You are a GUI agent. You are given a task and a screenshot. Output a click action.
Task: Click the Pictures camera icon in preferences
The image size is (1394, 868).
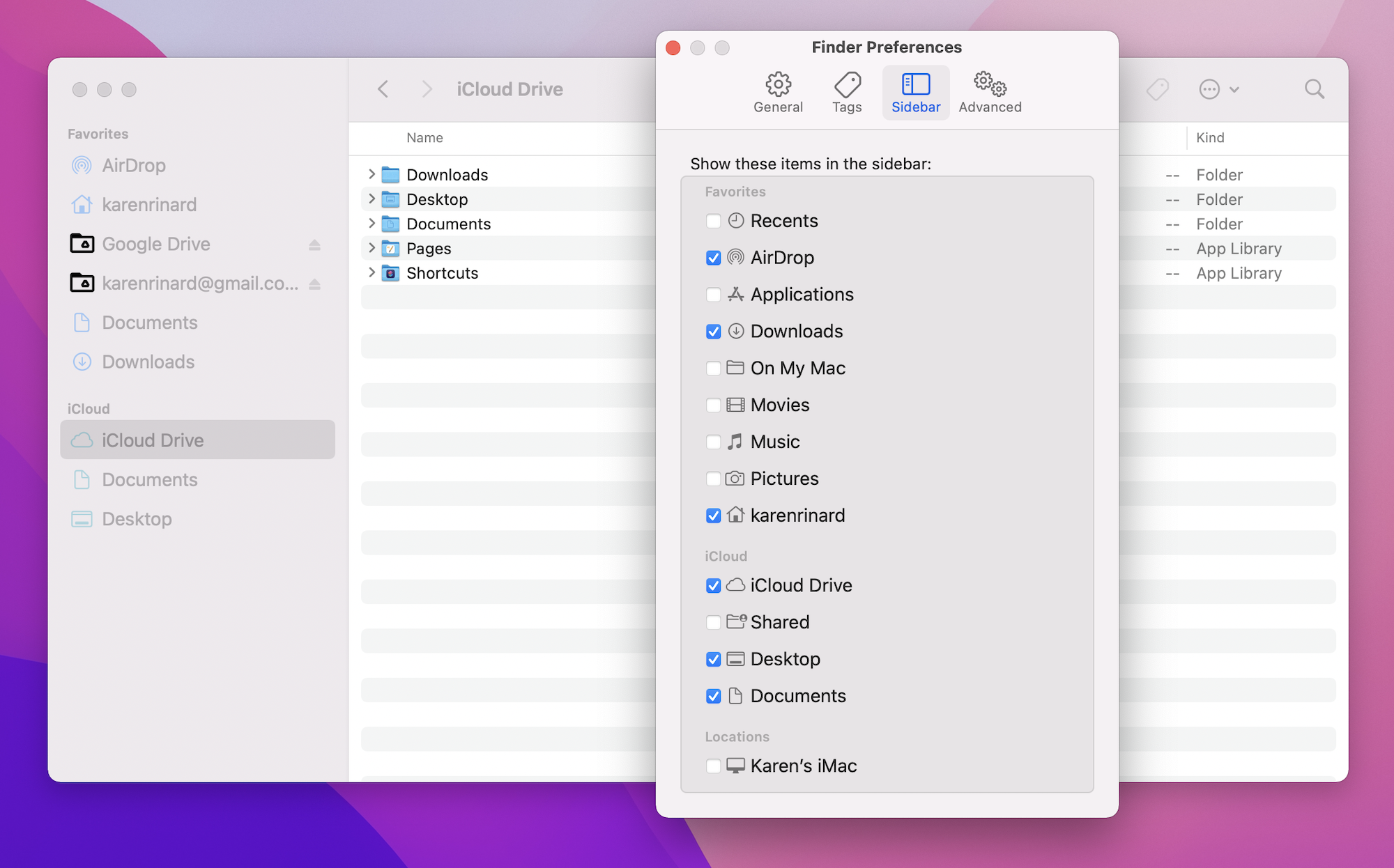coord(735,479)
